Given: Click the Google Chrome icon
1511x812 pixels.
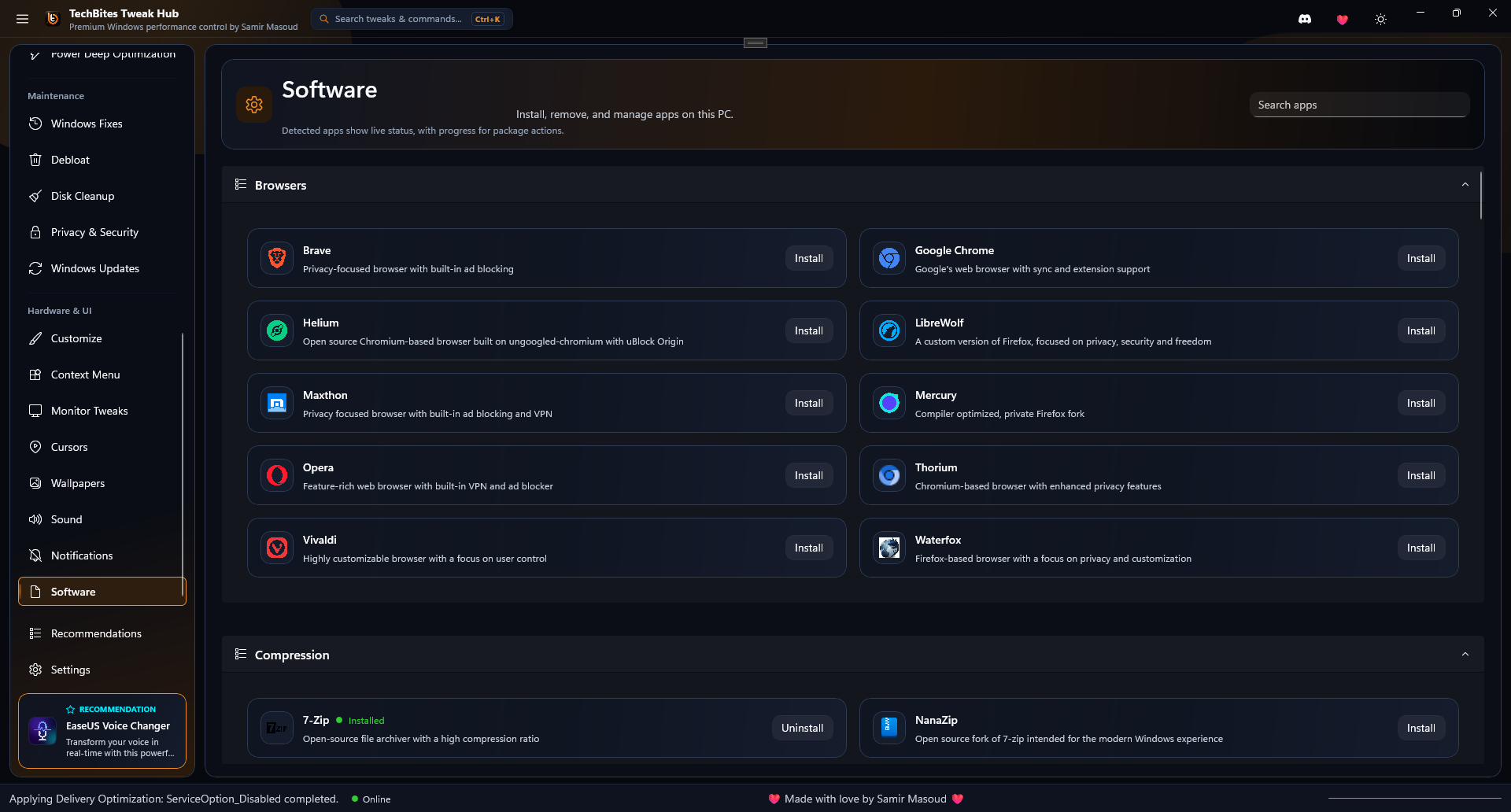Looking at the screenshot, I should [889, 258].
